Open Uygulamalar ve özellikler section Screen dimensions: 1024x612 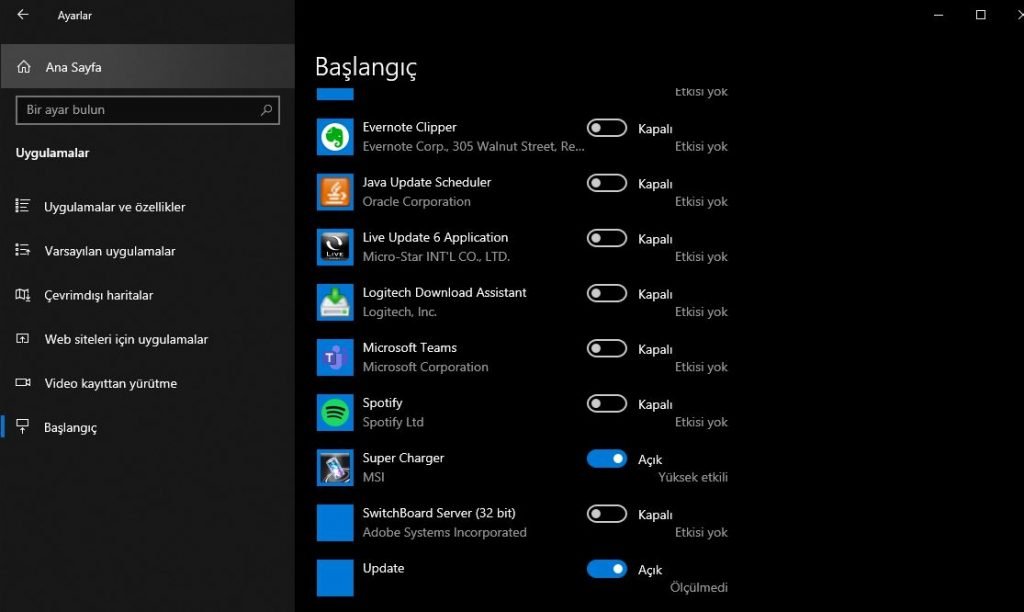tap(114, 207)
